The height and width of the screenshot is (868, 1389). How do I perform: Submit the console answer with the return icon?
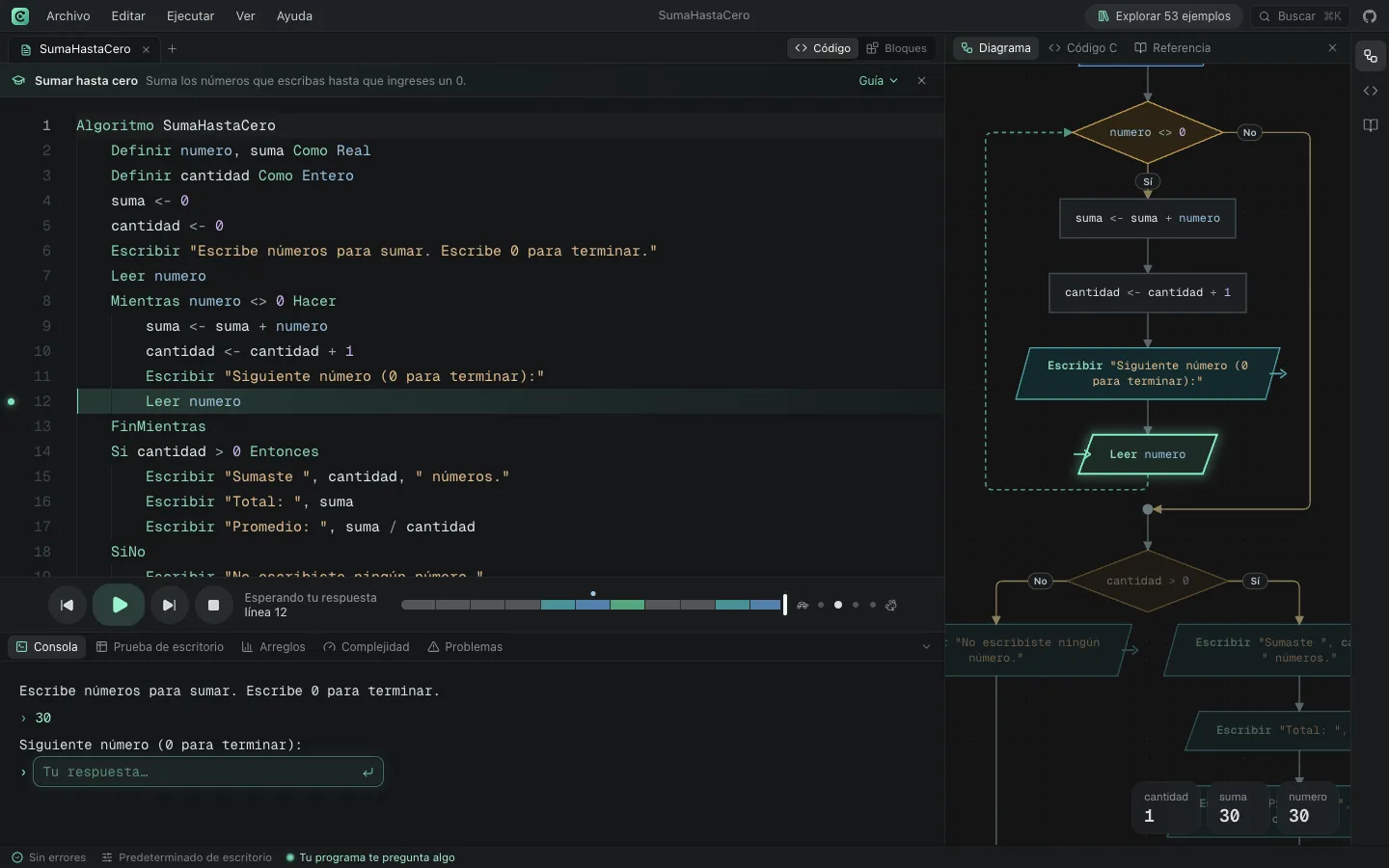pyautogui.click(x=368, y=773)
